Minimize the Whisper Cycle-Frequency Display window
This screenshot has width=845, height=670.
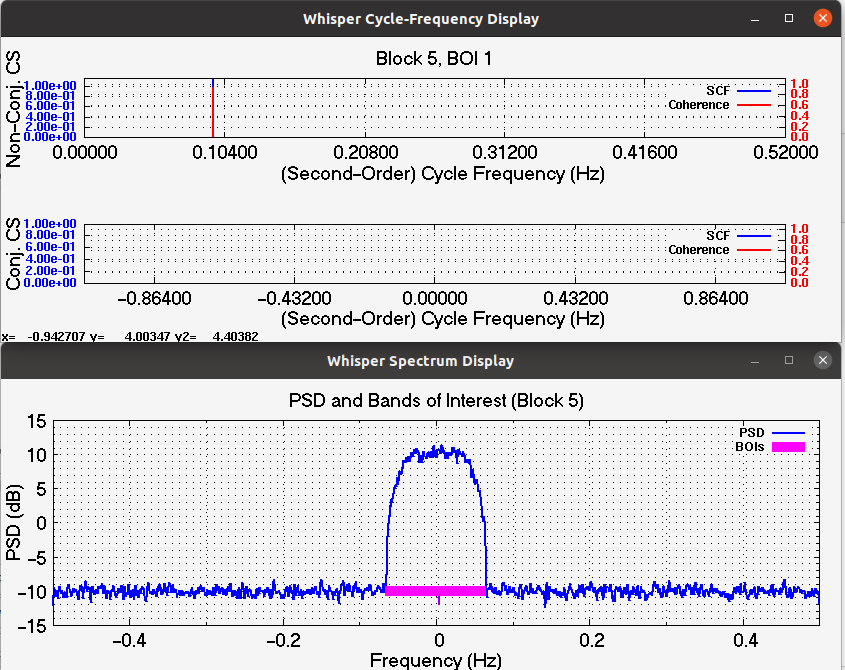[757, 18]
